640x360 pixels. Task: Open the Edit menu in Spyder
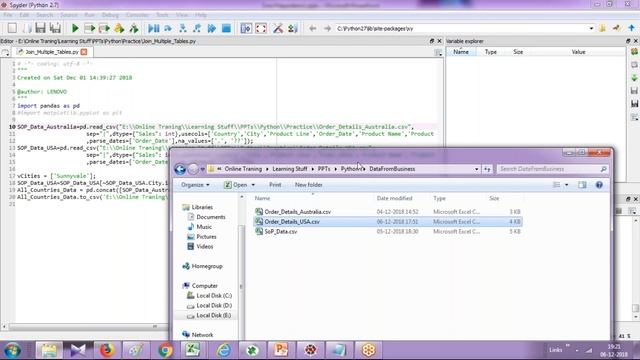click(x=24, y=15)
